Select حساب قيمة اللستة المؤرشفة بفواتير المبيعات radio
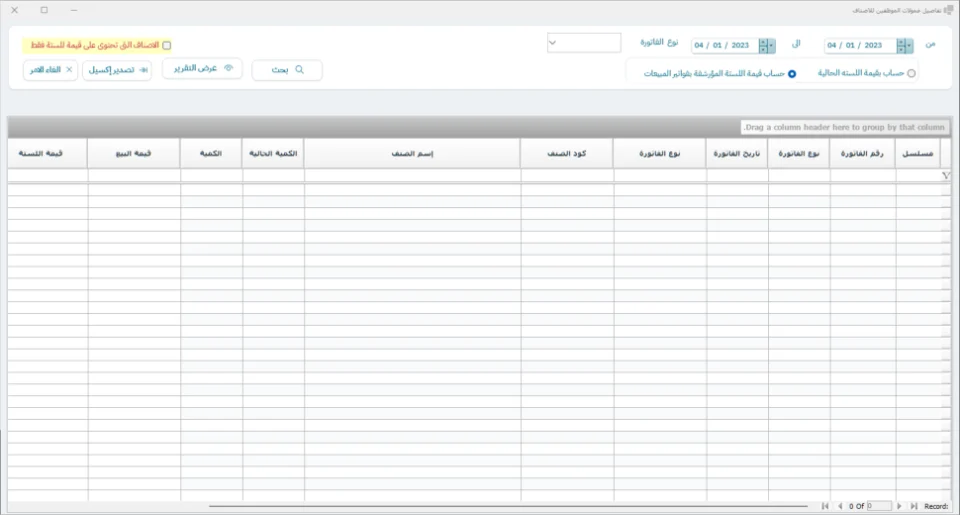The width and height of the screenshot is (960, 515). click(792, 73)
